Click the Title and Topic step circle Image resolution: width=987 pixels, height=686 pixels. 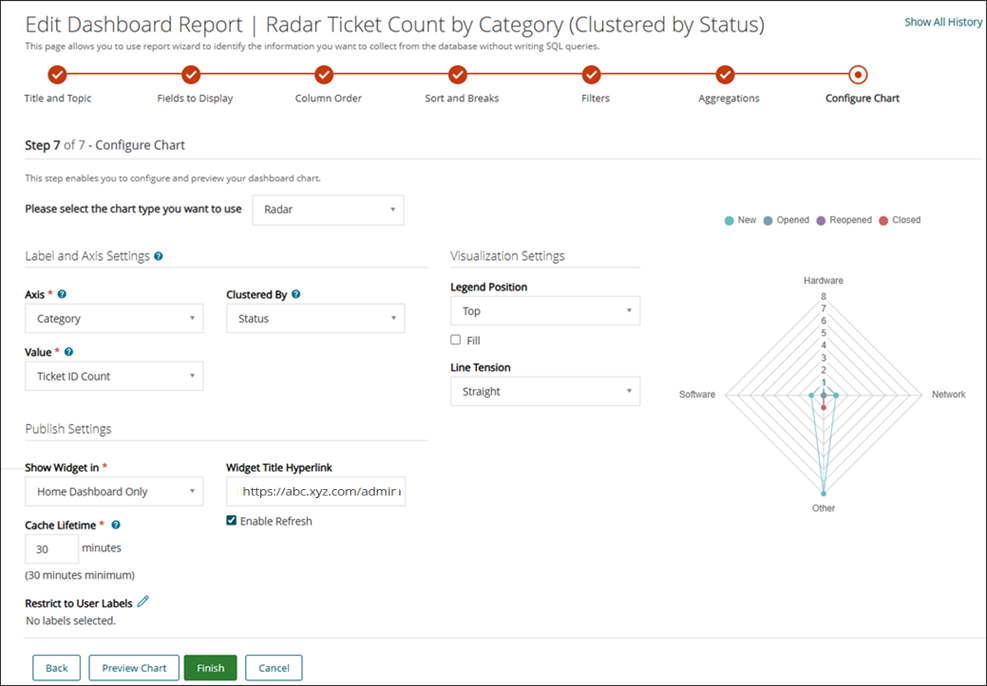point(57,75)
